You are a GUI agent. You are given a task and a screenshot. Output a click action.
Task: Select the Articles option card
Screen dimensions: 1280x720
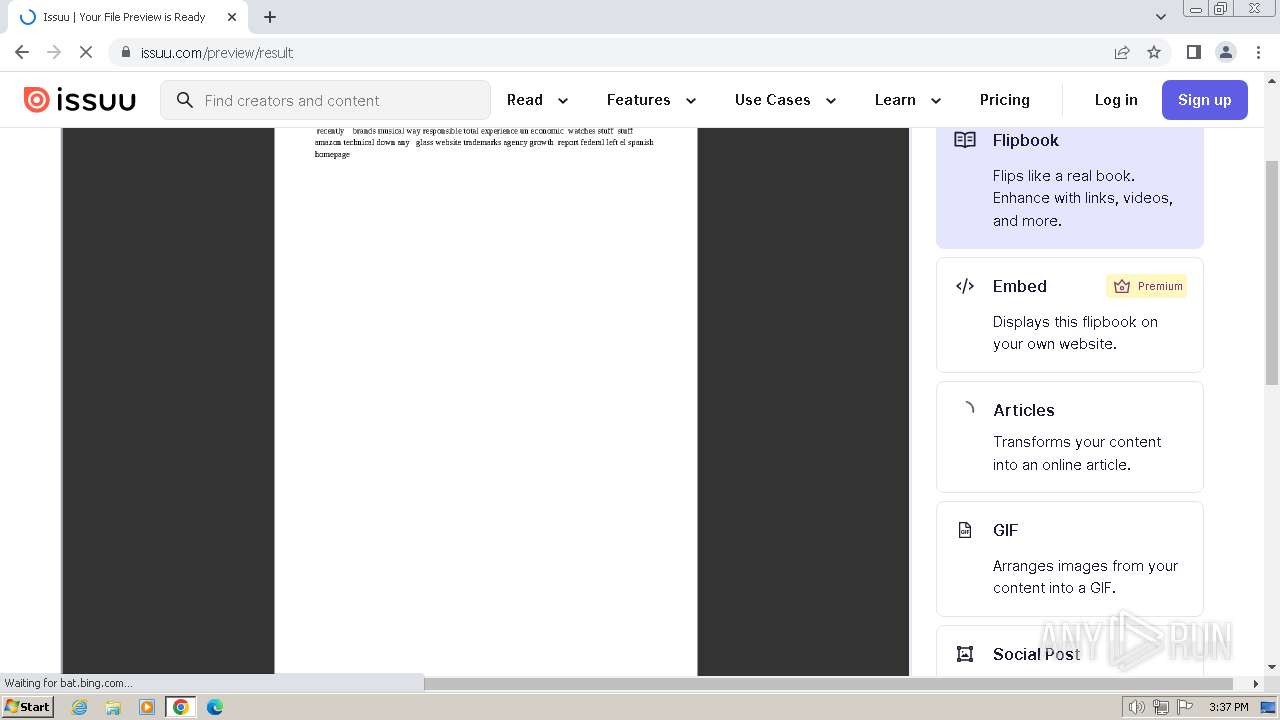[x=1070, y=437]
